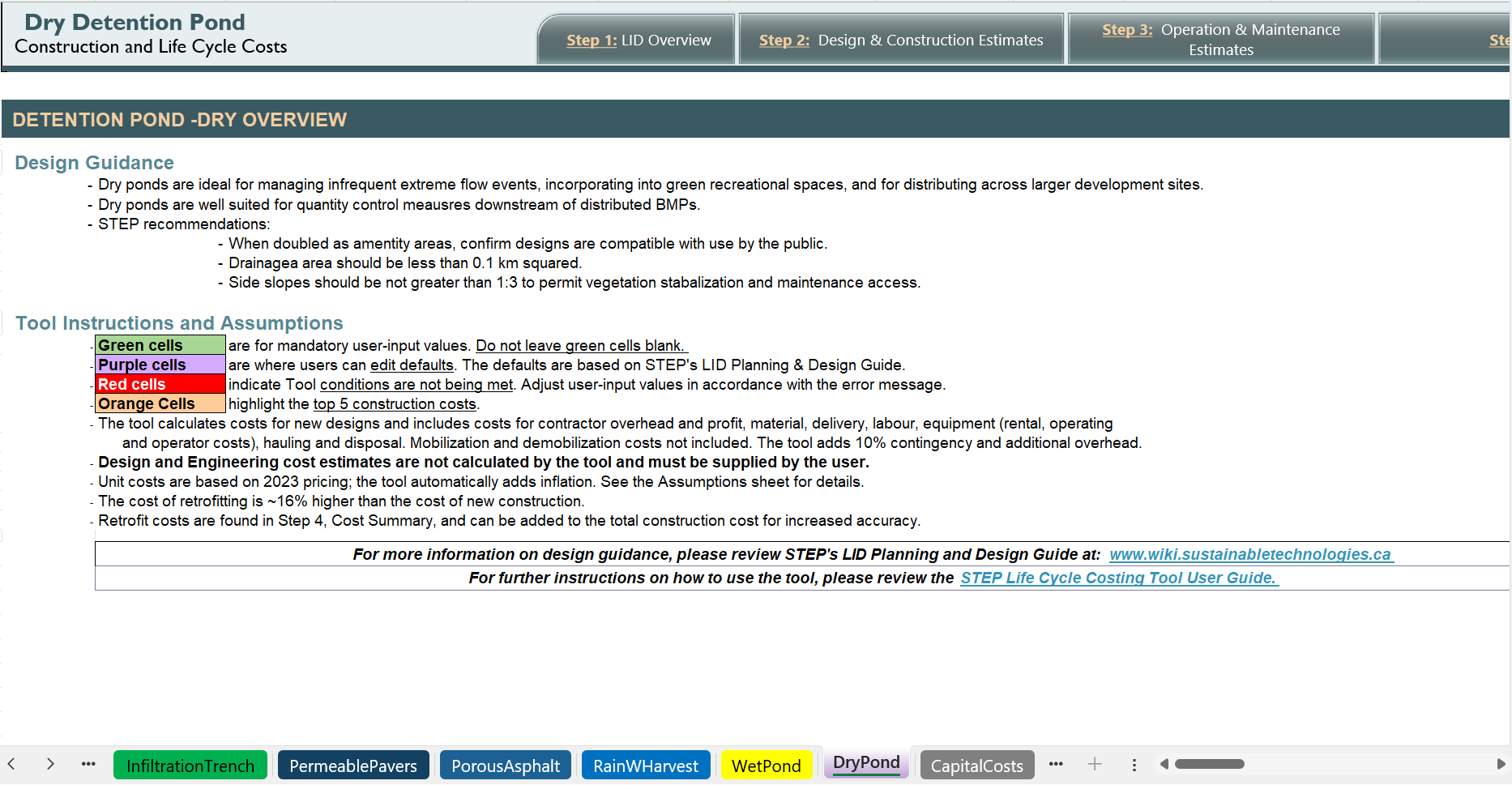Select the PorousAsphalt sheet tab
The image size is (1512, 785).
pos(505,766)
